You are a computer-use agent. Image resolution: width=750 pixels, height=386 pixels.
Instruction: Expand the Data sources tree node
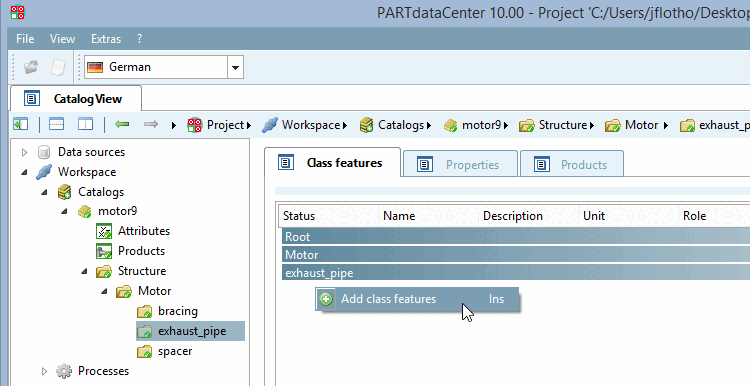pos(24,152)
